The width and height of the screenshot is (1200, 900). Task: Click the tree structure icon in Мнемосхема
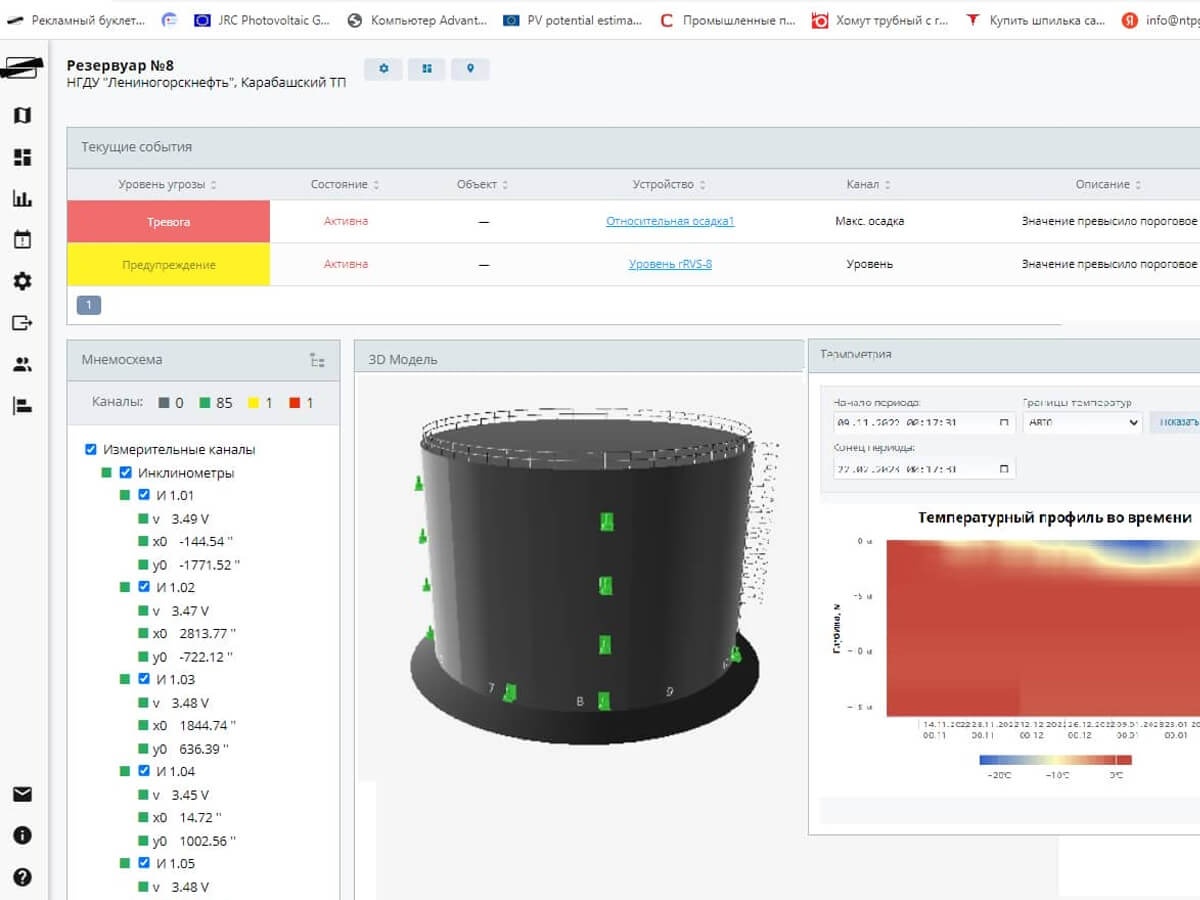(317, 360)
